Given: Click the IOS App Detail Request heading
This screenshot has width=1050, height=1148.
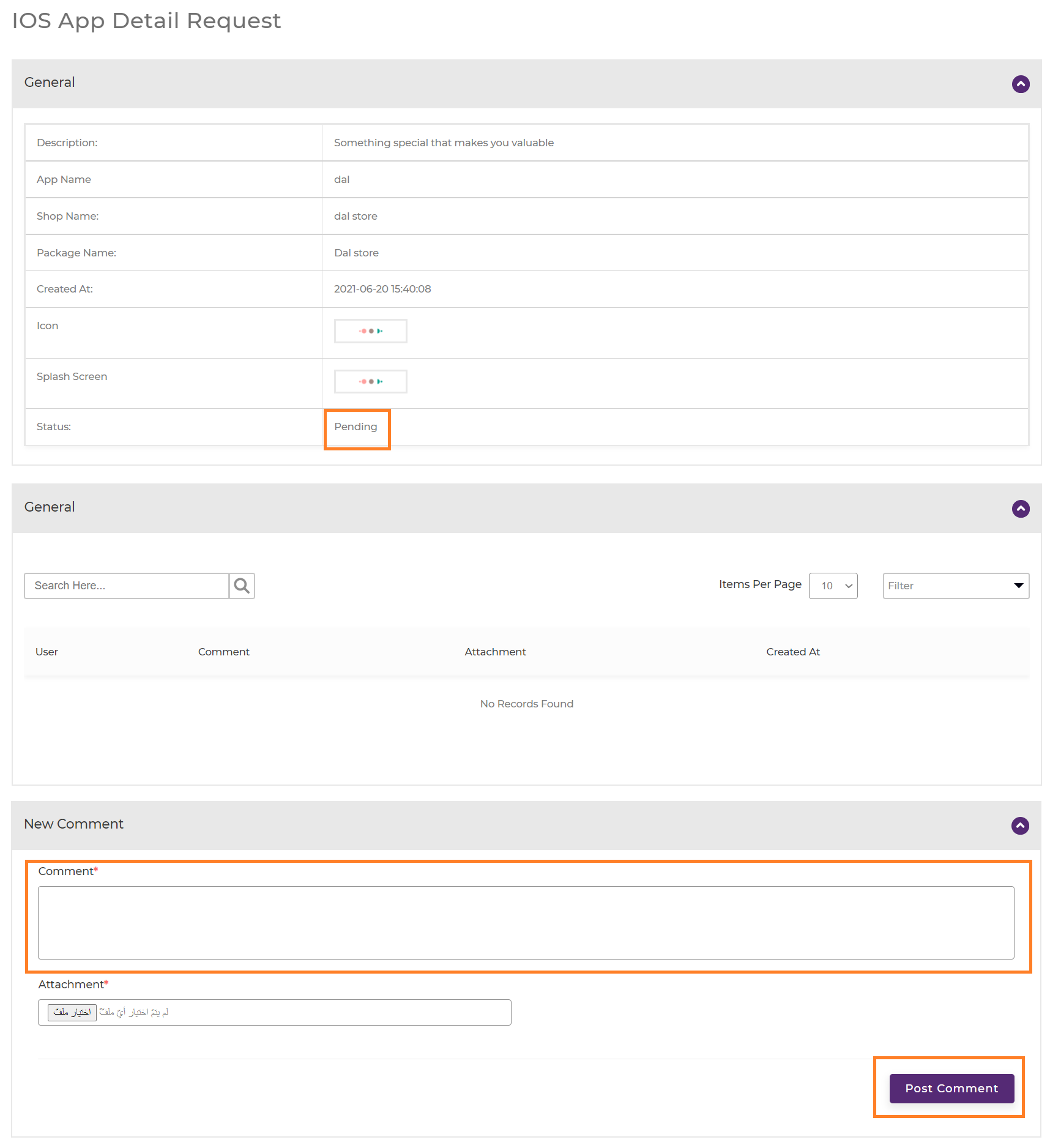Looking at the screenshot, I should [x=146, y=21].
